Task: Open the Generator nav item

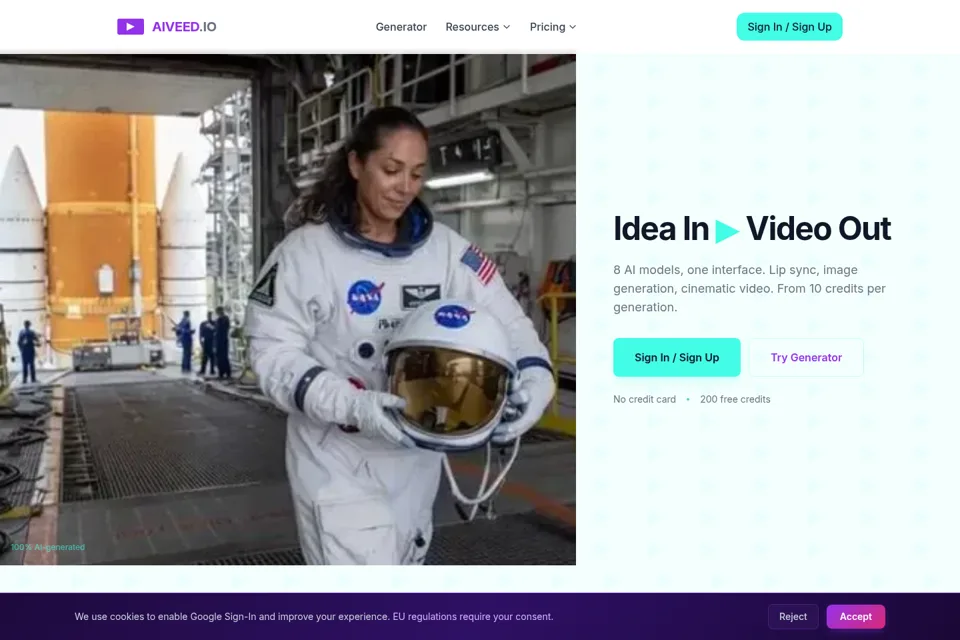Action: [401, 27]
